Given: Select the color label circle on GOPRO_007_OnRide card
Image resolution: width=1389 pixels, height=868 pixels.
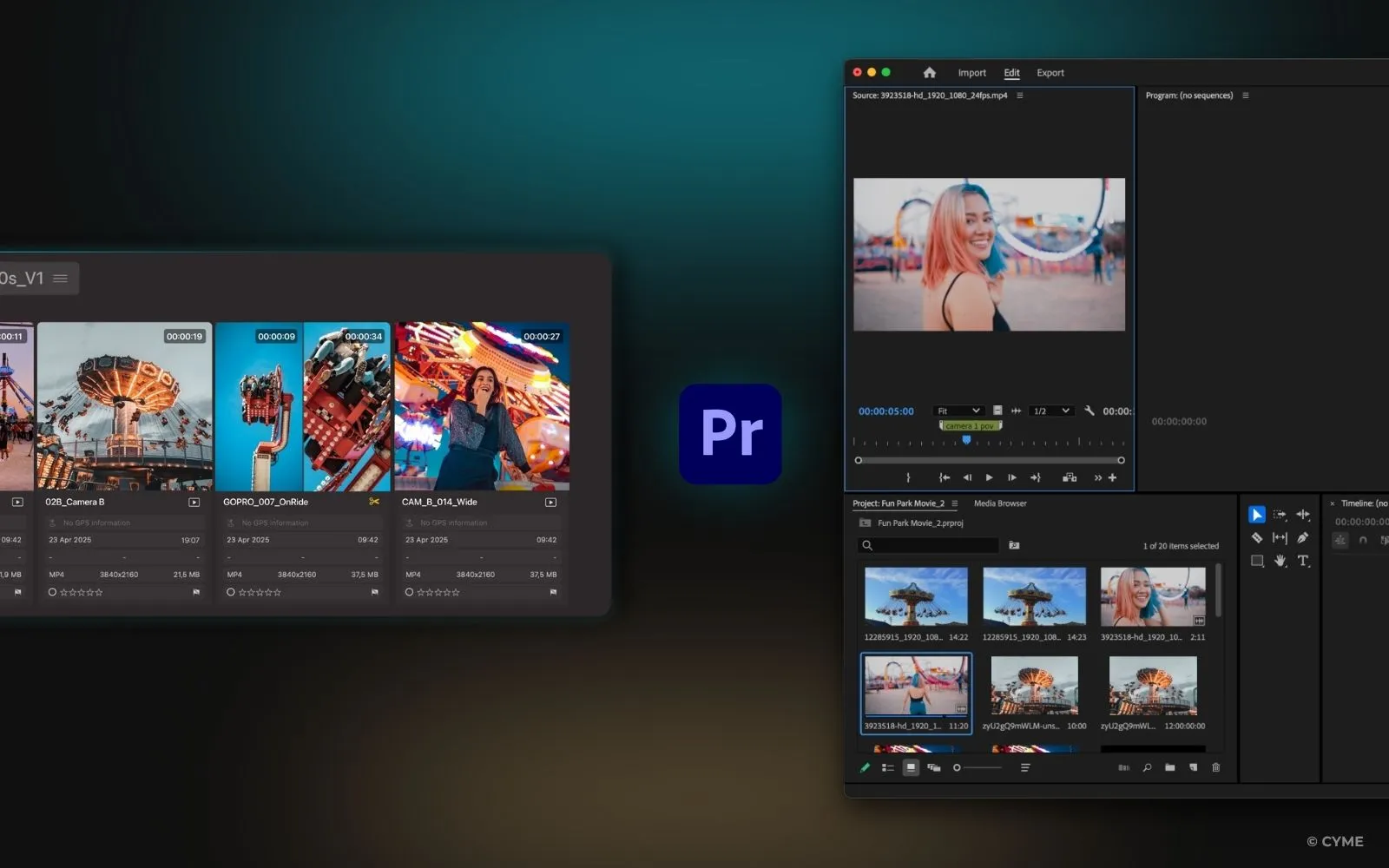Looking at the screenshot, I should coord(231,592).
